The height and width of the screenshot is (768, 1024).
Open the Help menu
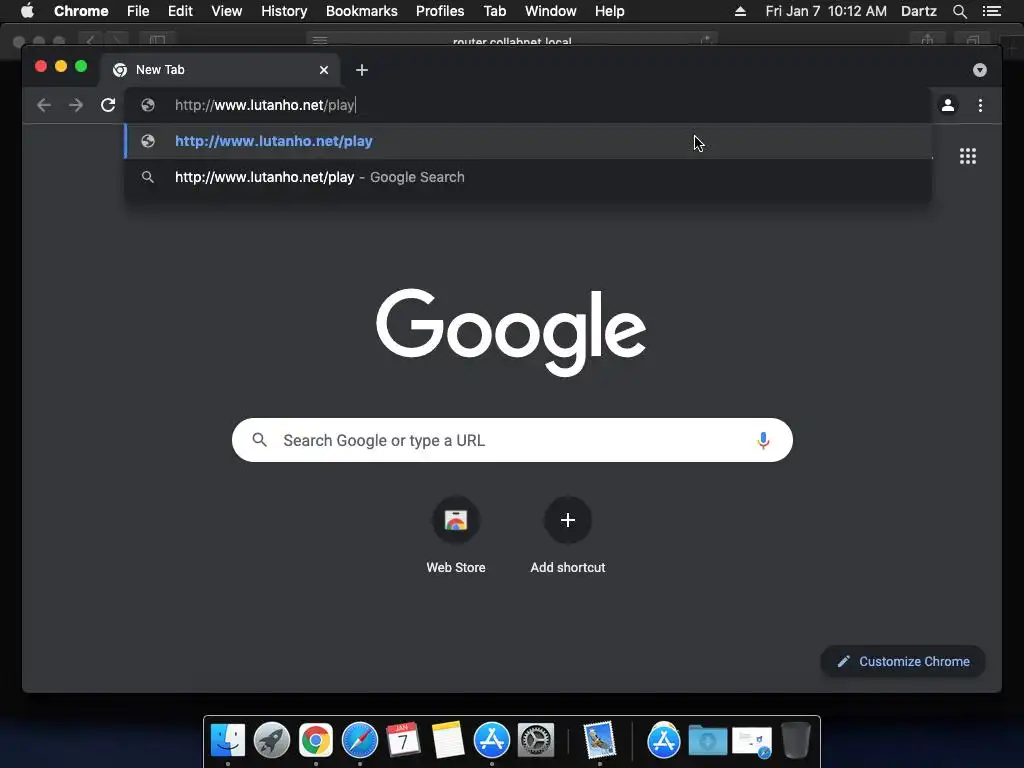pos(609,11)
